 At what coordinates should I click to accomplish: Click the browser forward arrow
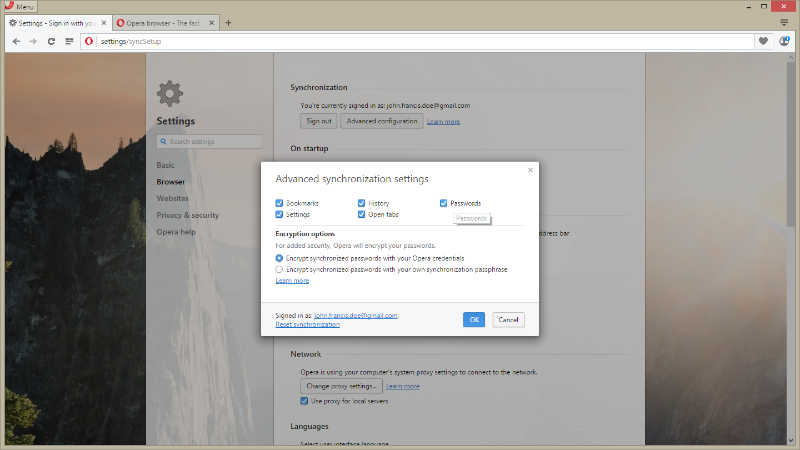[33, 41]
